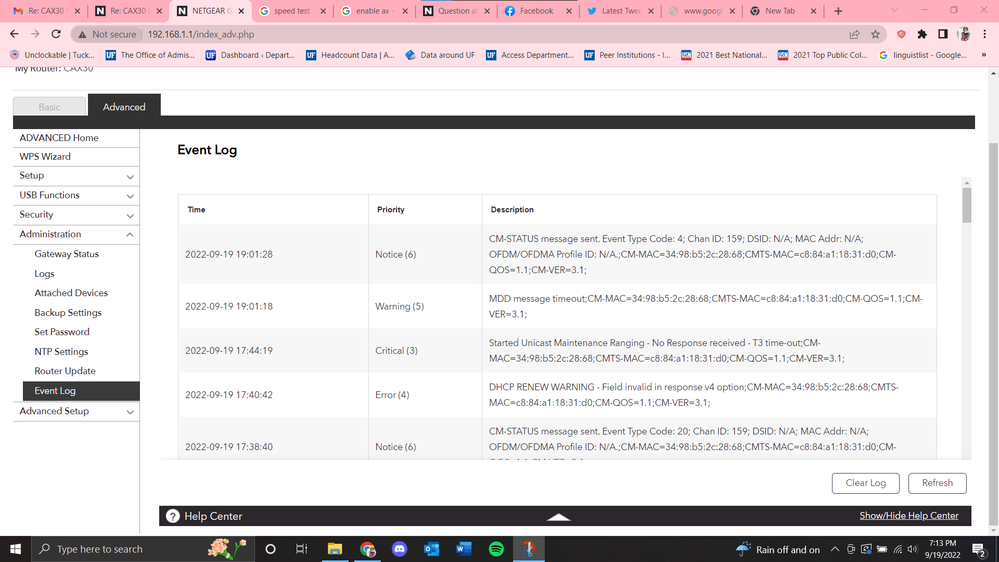Open the Chrome three-dot menu
Viewport: 999px width, 562px height.
click(984, 34)
